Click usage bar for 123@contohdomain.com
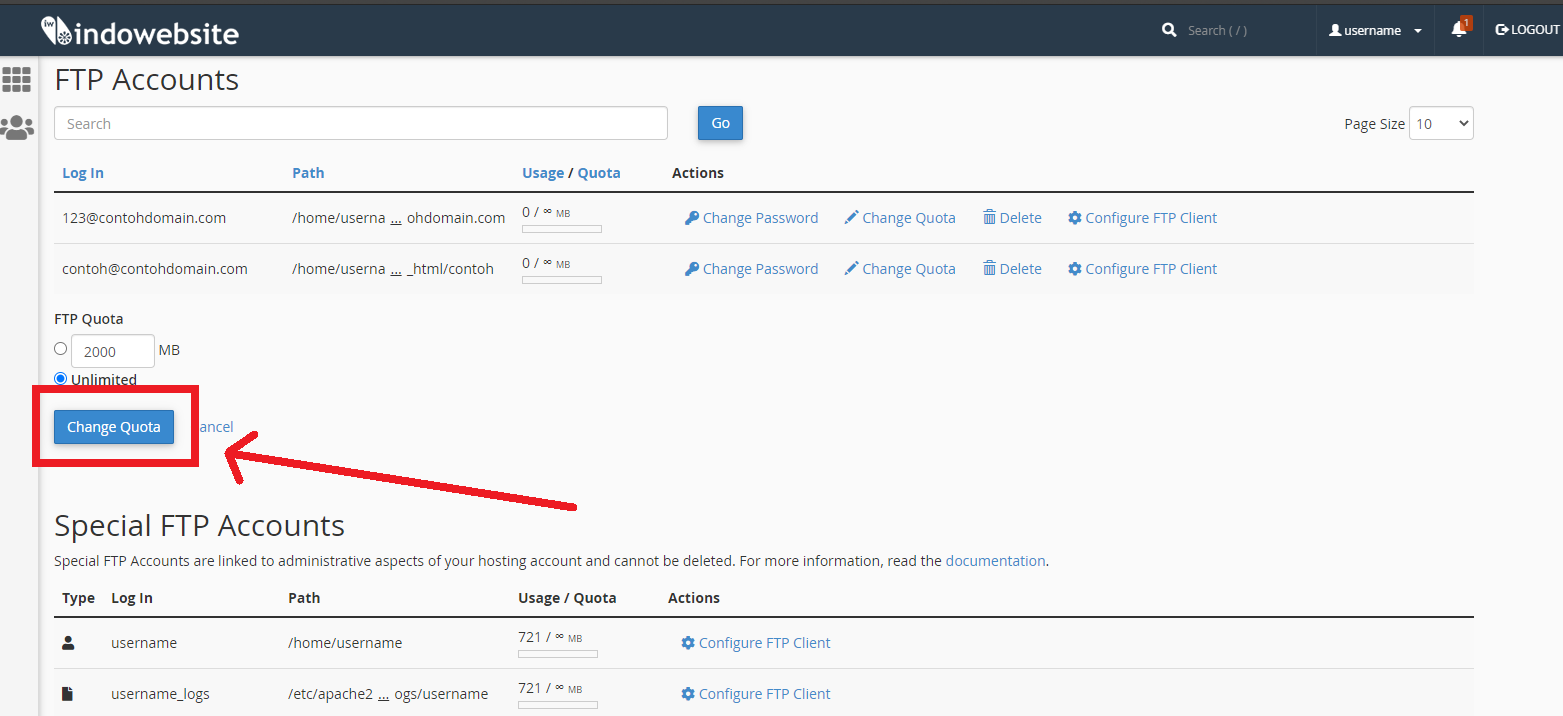Viewport: 1563px width, 716px height. pyautogui.click(x=561, y=229)
